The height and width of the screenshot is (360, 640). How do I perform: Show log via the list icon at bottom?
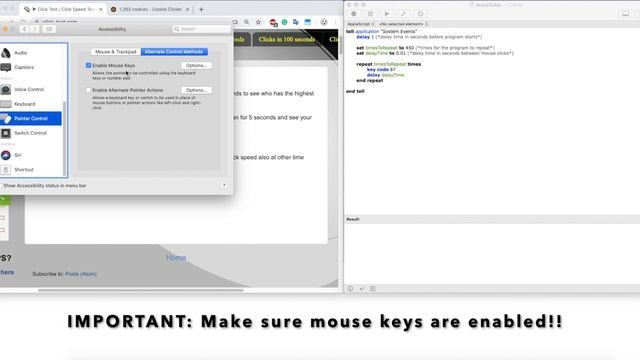(373, 289)
